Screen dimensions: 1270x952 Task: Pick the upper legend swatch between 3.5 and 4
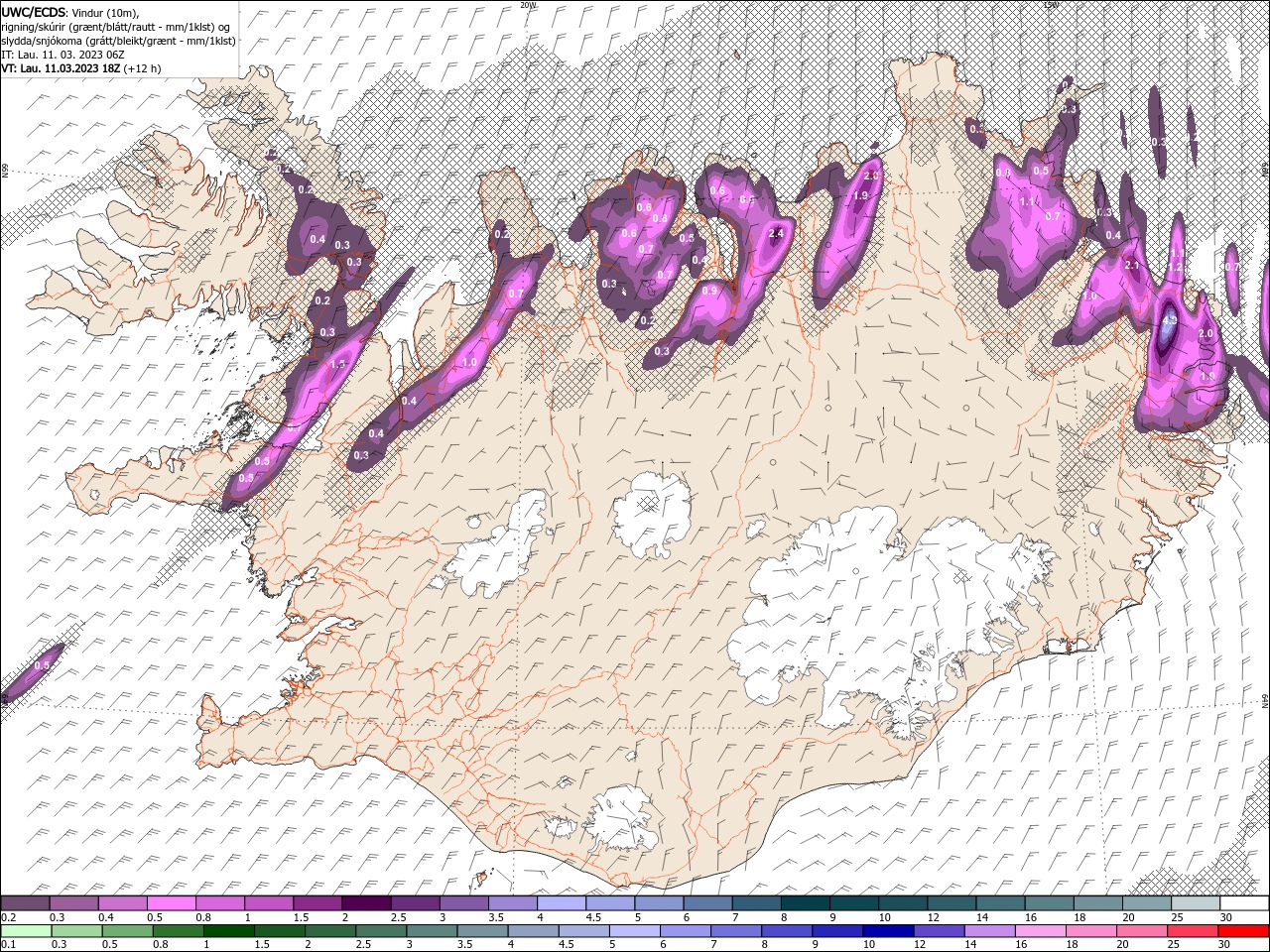tap(512, 902)
